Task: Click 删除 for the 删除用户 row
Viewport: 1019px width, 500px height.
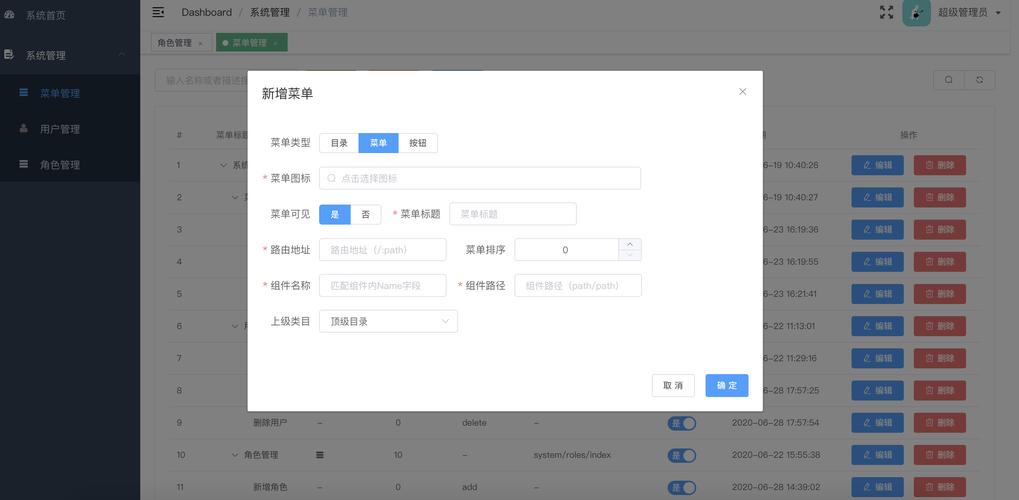Action: (940, 423)
